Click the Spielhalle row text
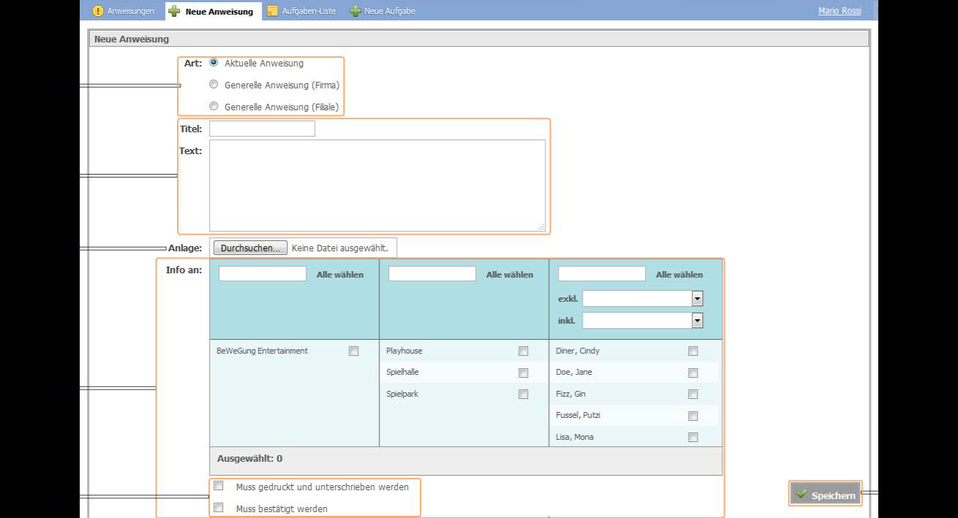This screenshot has height=518, width=958. [403, 372]
